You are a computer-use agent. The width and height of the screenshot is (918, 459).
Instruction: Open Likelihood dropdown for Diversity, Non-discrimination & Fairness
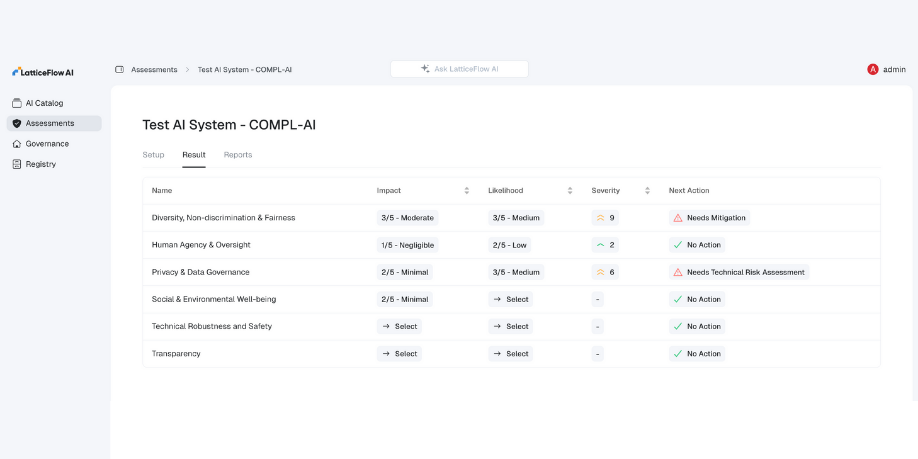tap(516, 218)
